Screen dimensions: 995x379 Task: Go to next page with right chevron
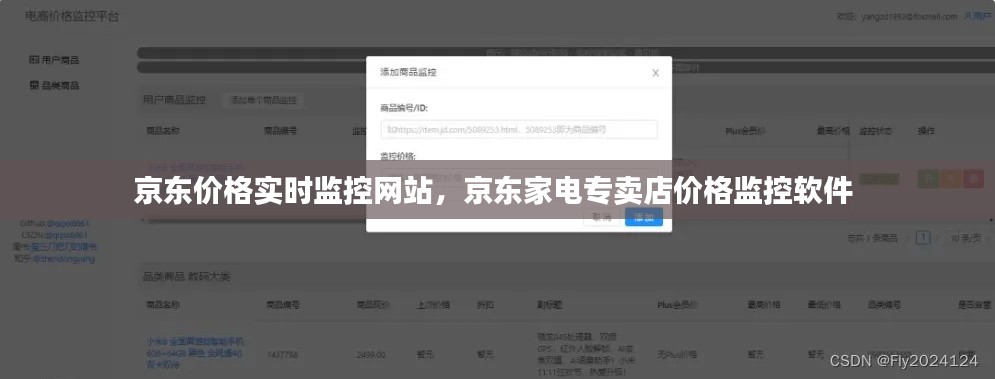(x=938, y=238)
